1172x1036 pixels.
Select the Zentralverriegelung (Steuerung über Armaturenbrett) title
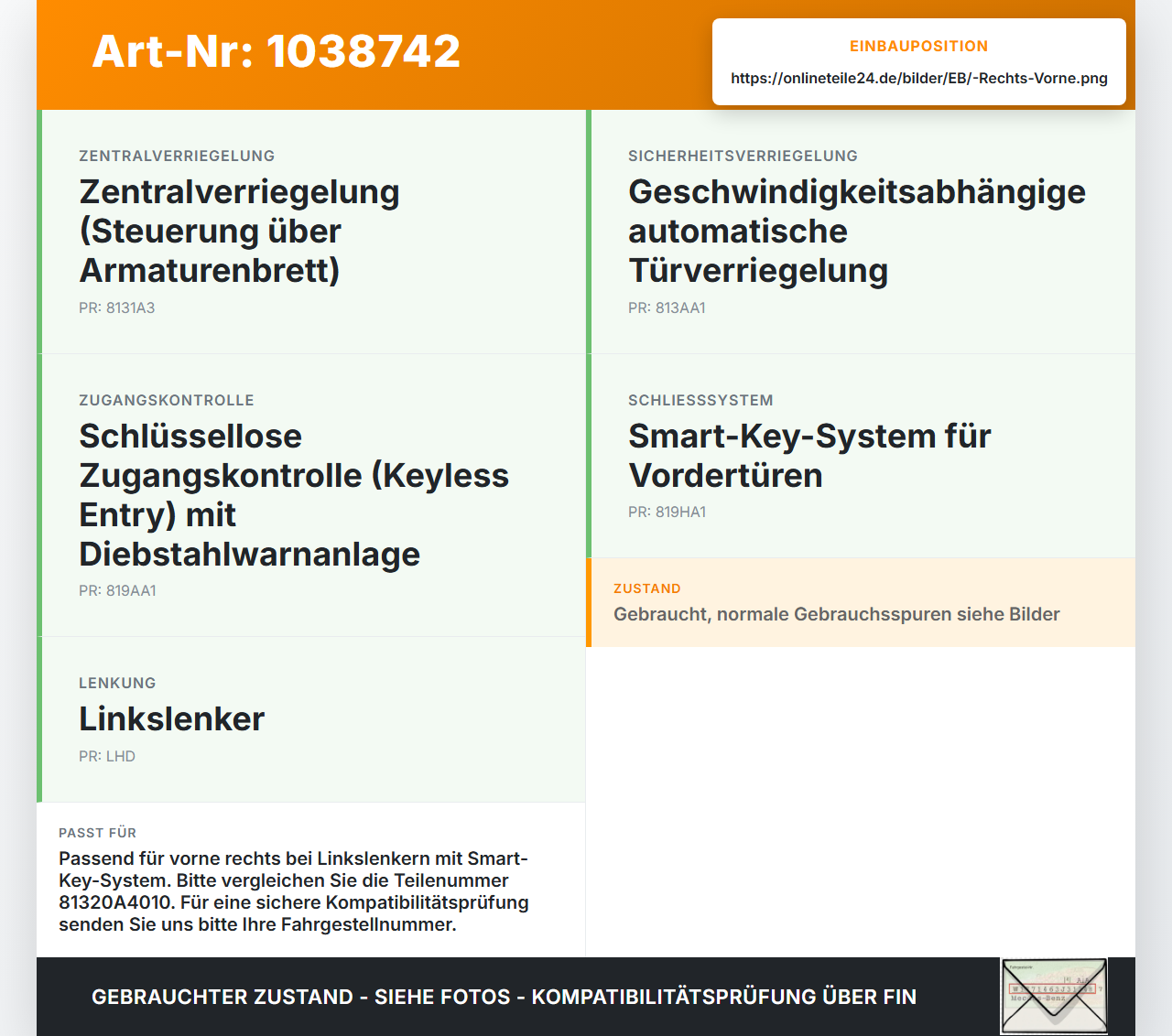tap(240, 231)
